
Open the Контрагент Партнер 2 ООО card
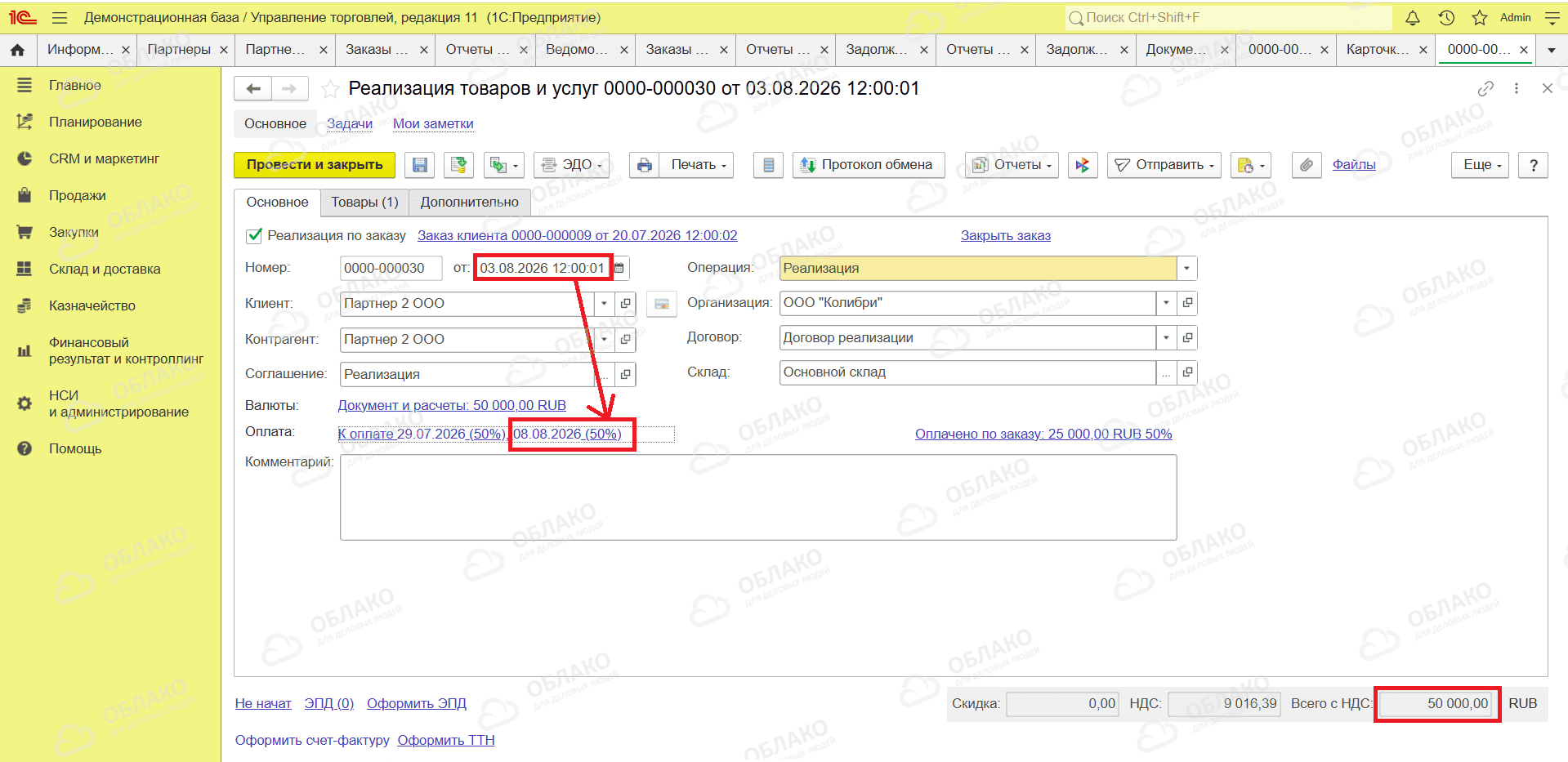coord(626,339)
